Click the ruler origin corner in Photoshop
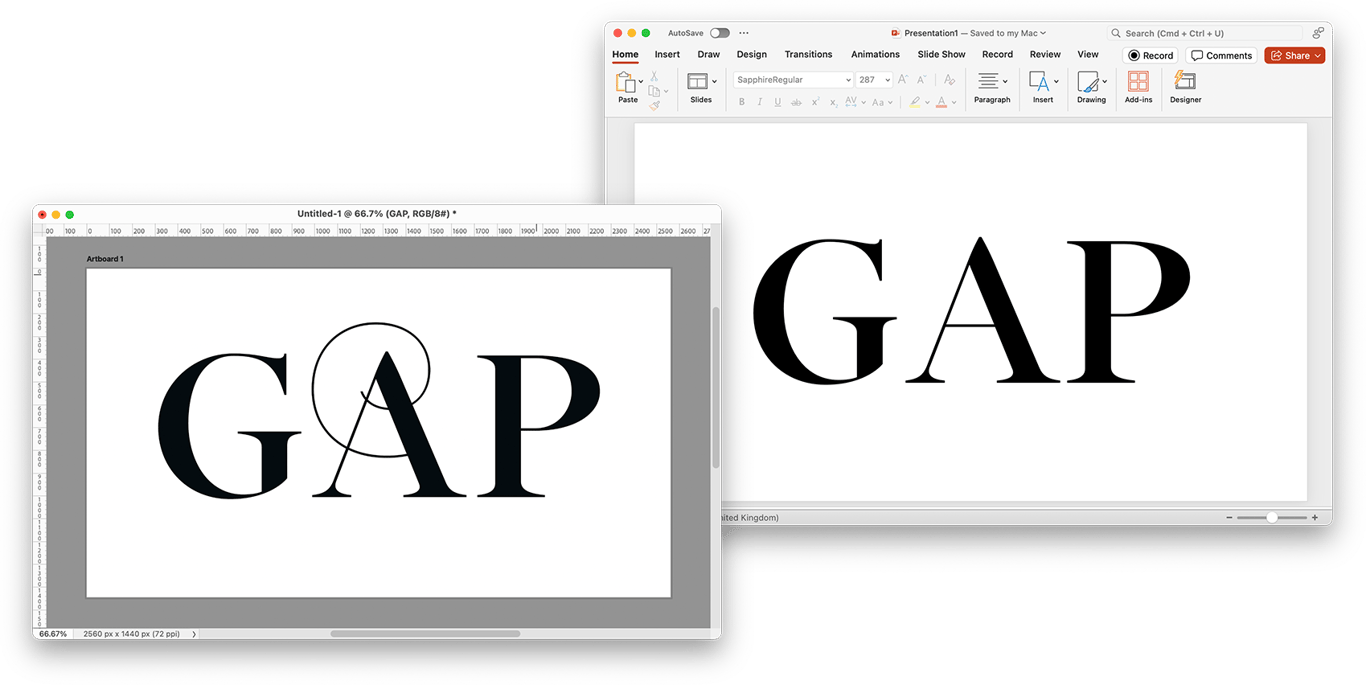 click(41, 230)
